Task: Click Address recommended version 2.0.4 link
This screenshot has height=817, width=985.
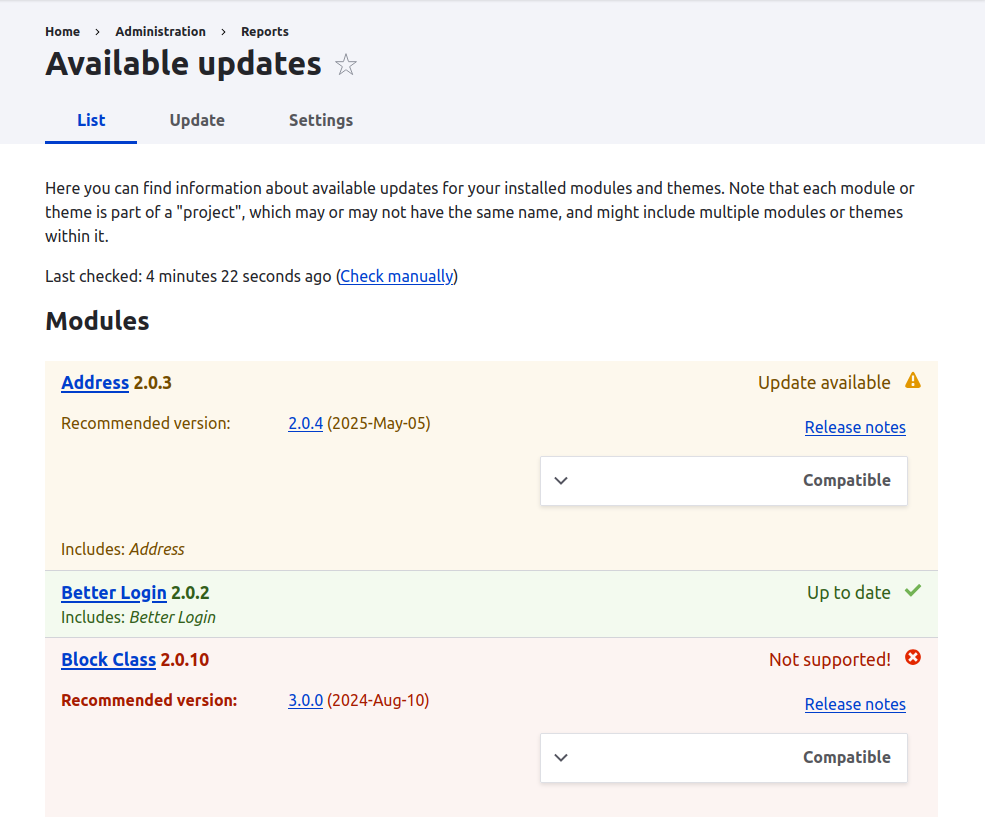Action: point(305,423)
